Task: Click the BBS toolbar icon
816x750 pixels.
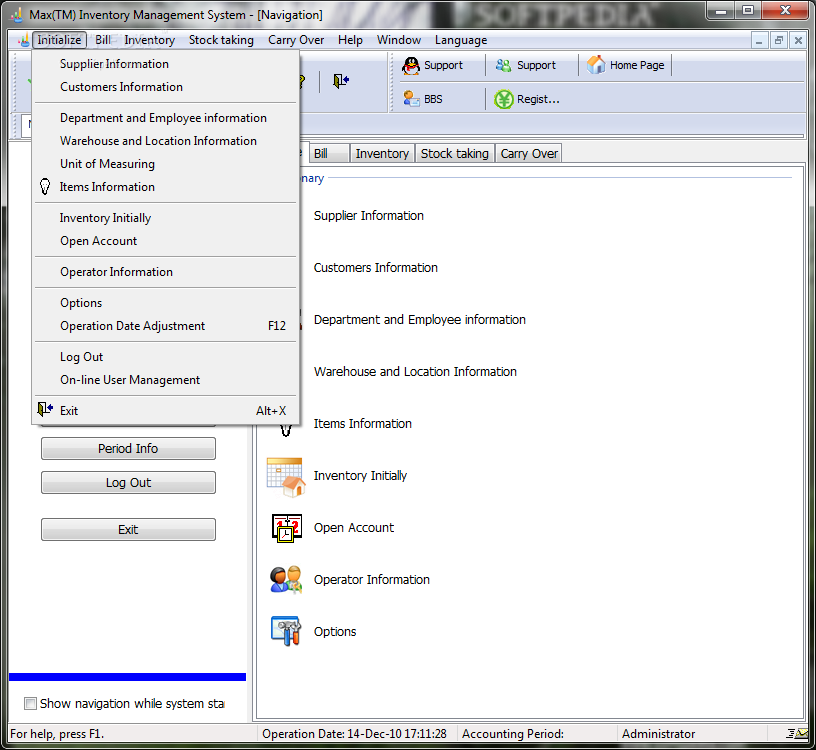Action: click(x=412, y=99)
